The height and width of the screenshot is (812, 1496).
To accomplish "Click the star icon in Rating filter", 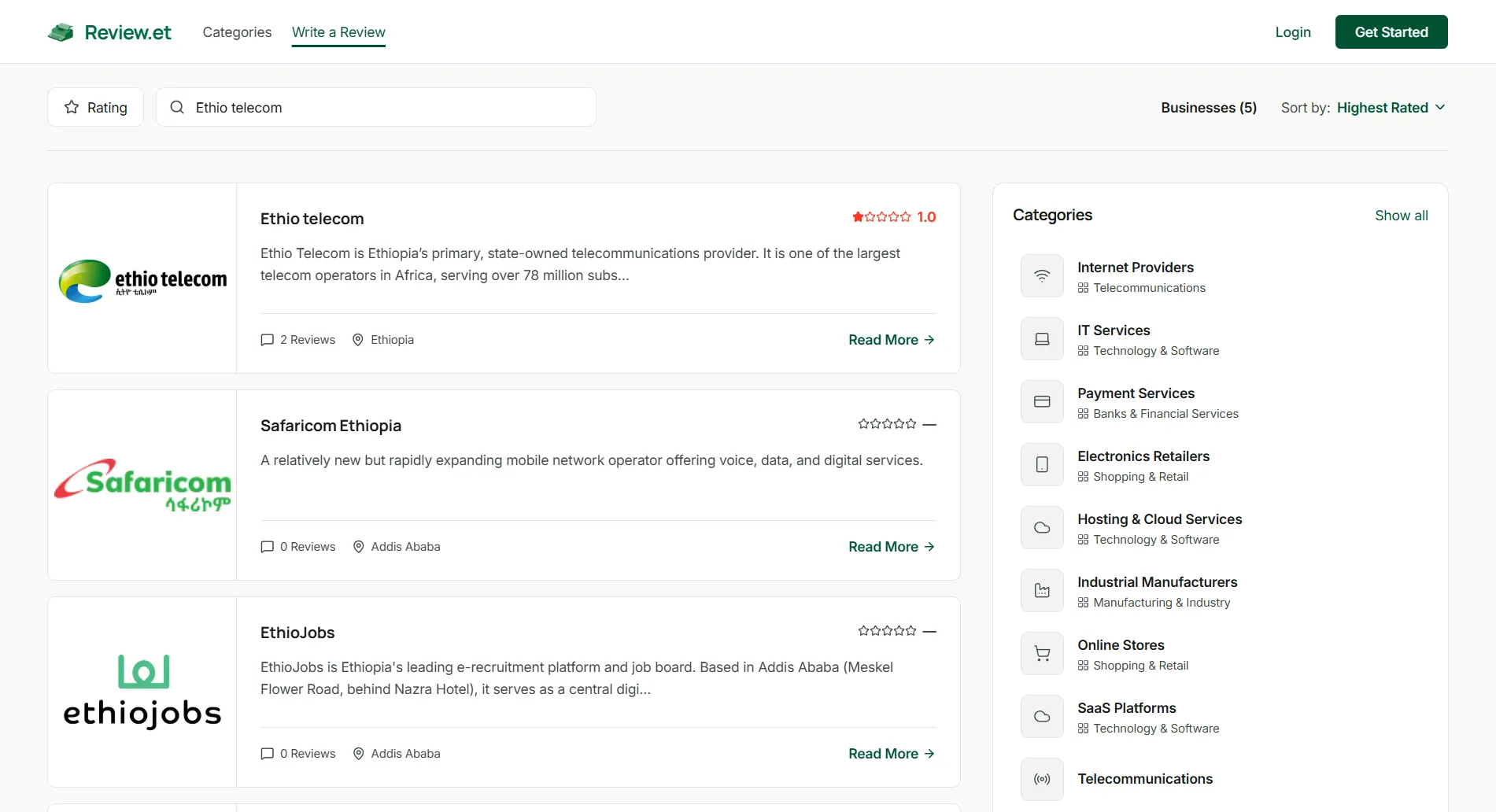I will [x=72, y=107].
